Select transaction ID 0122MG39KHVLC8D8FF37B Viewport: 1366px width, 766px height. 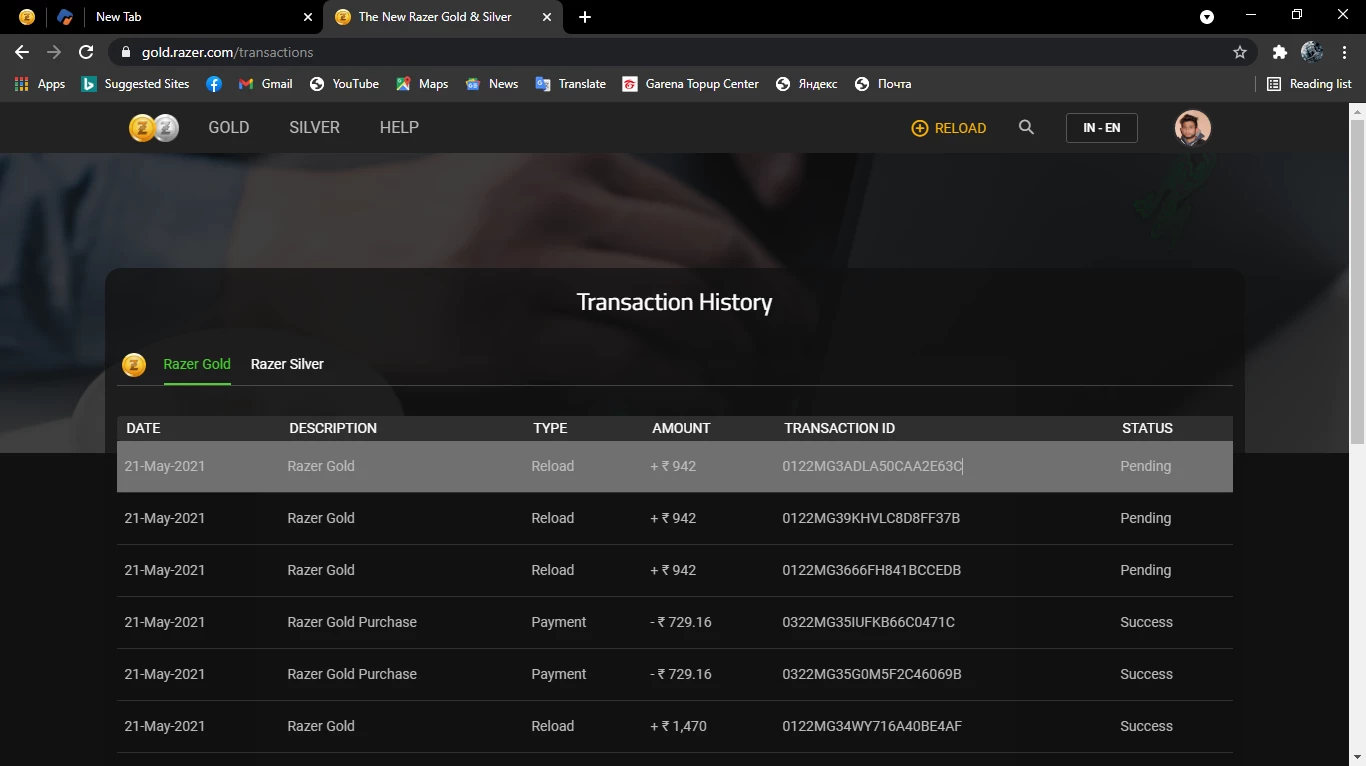tap(871, 518)
